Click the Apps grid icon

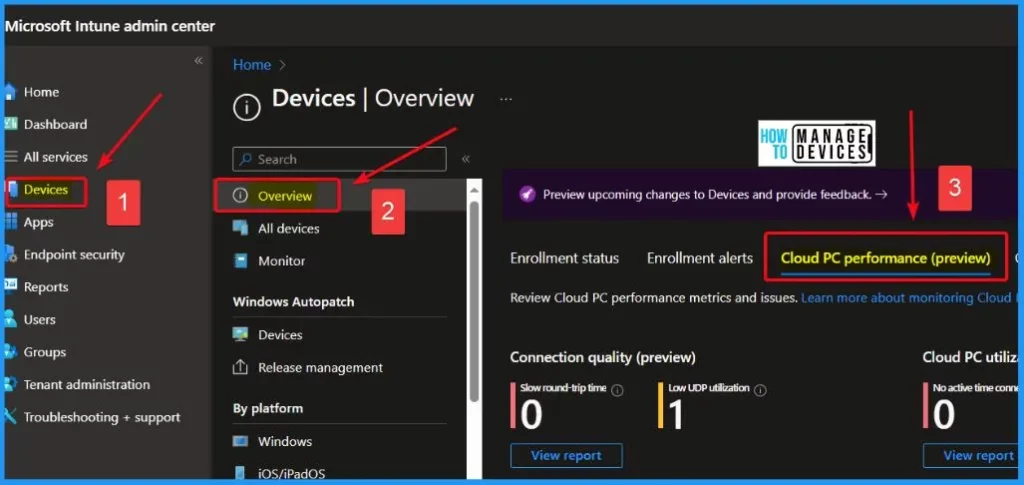click(10, 222)
